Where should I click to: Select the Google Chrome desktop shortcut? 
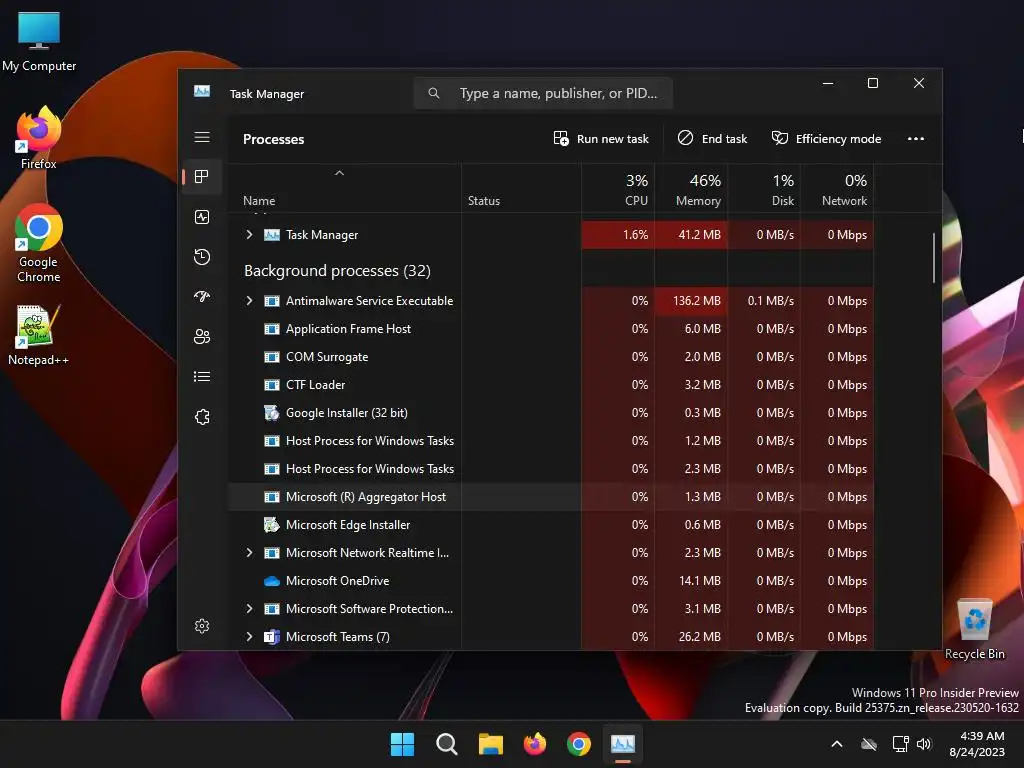pos(39,243)
